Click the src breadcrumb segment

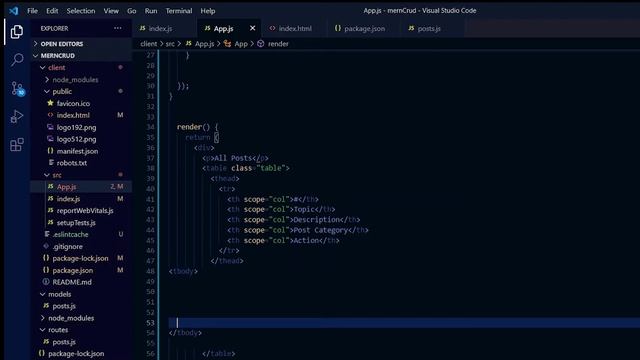point(170,44)
